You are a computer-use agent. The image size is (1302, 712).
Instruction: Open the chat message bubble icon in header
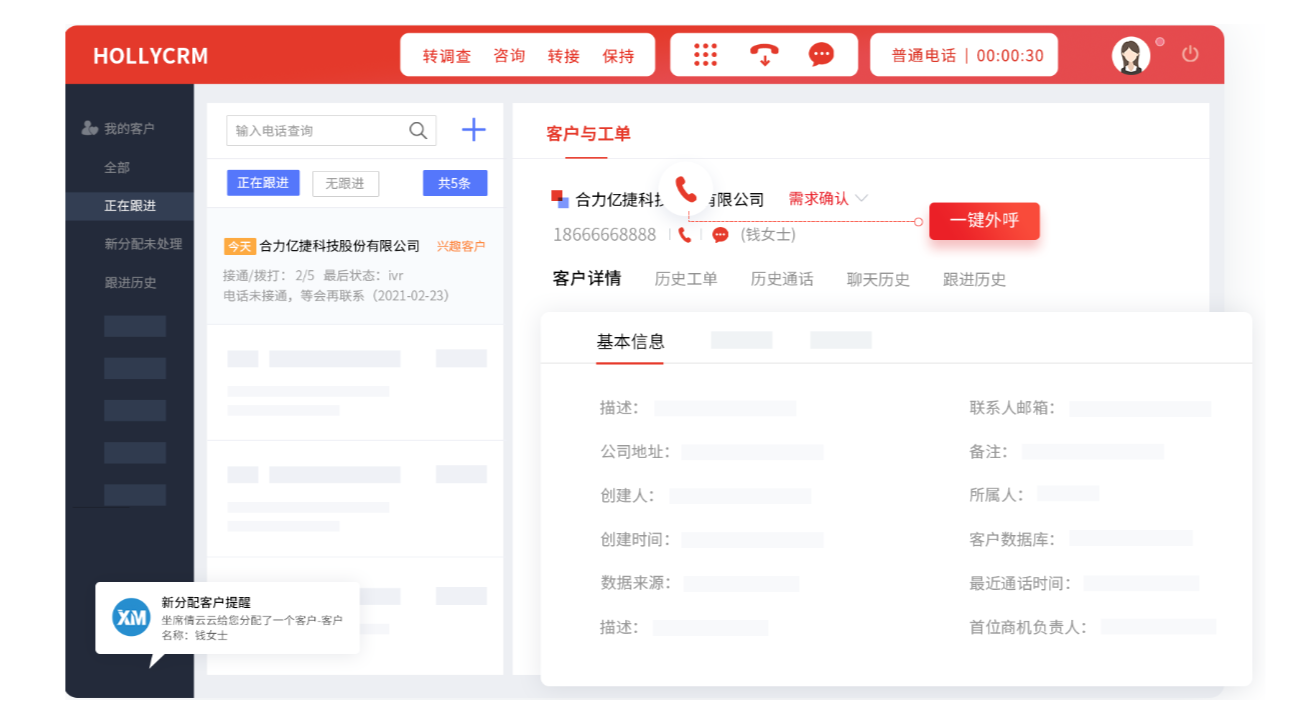point(822,55)
